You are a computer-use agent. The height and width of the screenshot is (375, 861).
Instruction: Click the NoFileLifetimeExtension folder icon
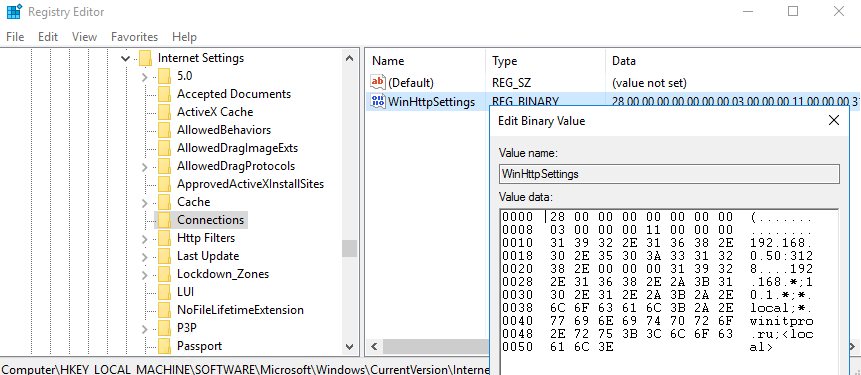tap(164, 310)
